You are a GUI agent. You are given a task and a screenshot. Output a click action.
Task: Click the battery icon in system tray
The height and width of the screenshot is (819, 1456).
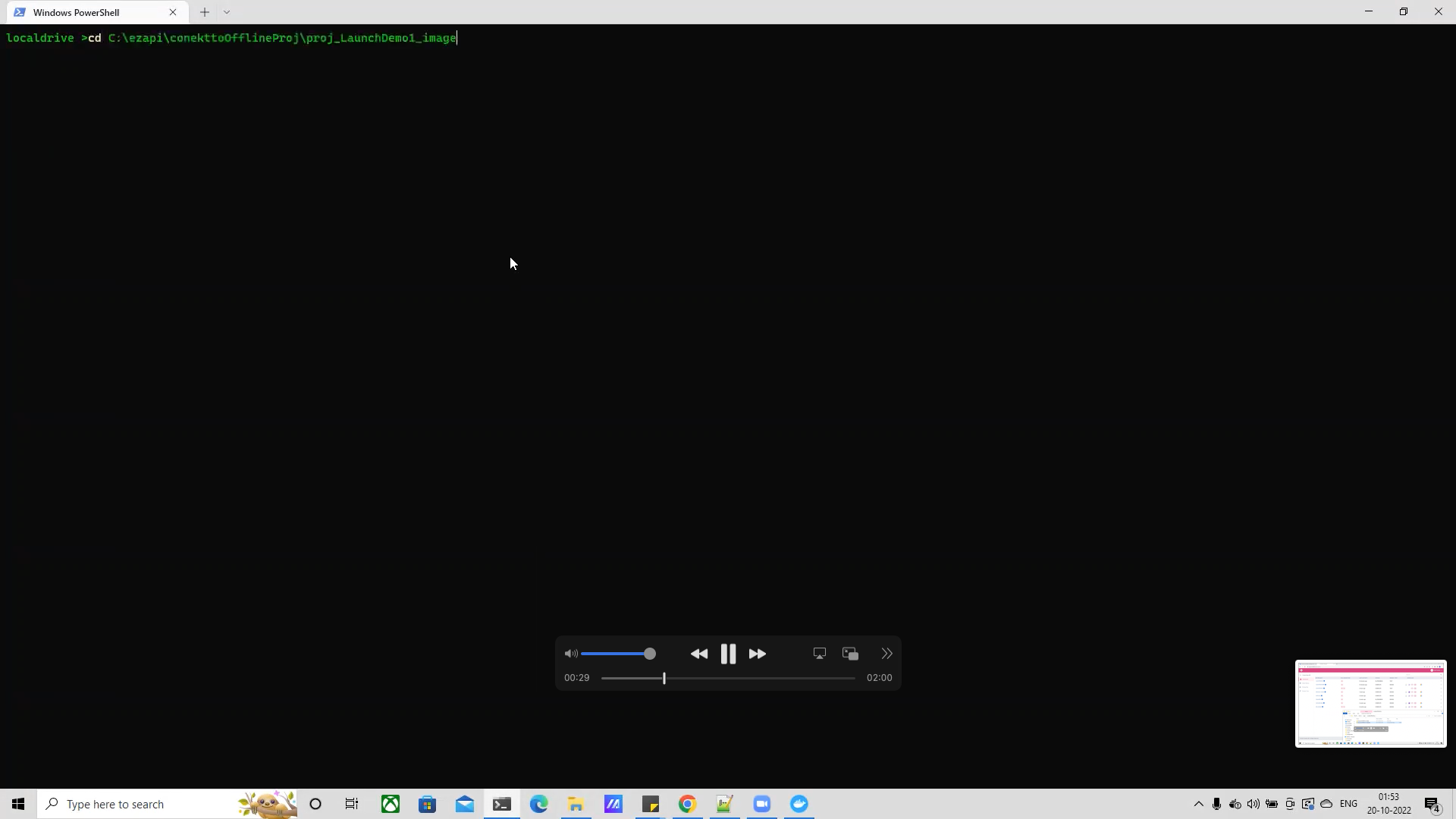point(1272,805)
